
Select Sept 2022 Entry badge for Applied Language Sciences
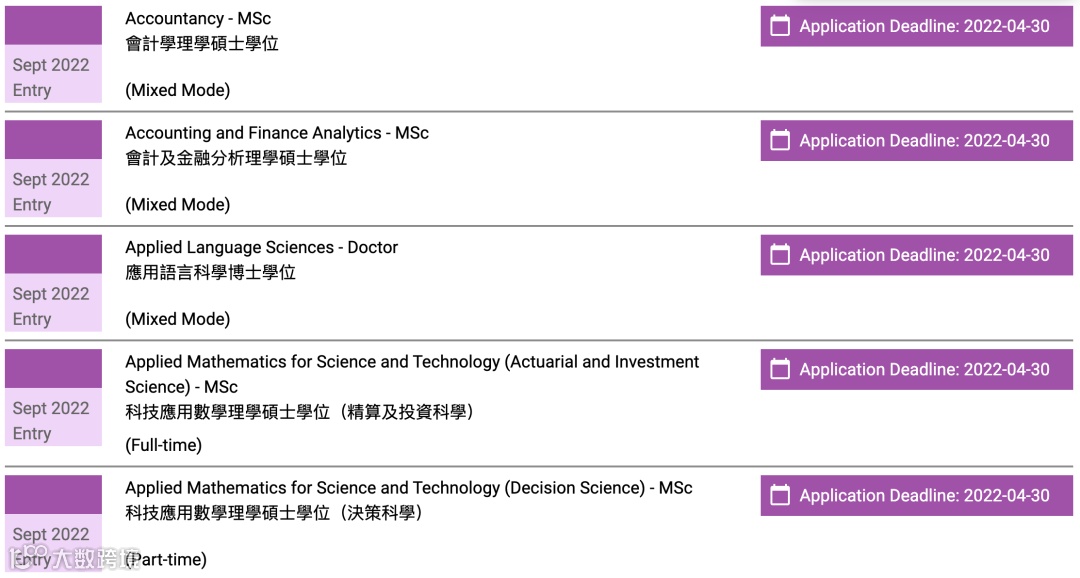click(52, 306)
